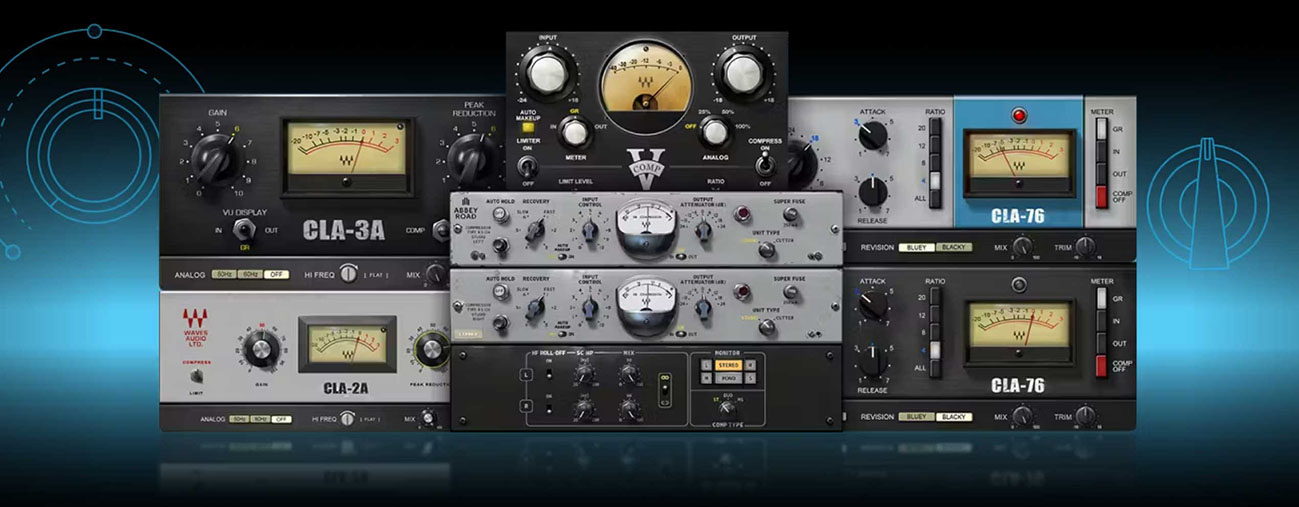Image resolution: width=1299 pixels, height=507 pixels.
Task: Click the blue CLA-76 Mix knob
Action: point(1022,245)
